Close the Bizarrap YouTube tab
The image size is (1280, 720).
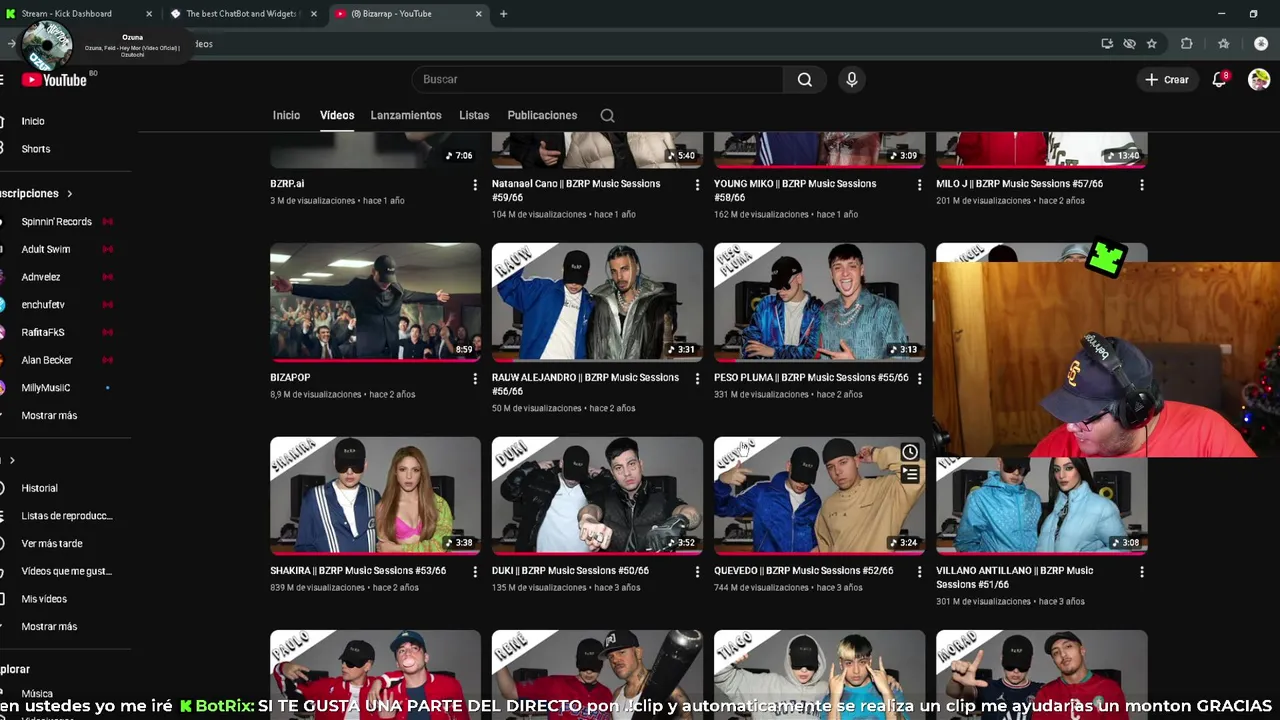tap(478, 14)
